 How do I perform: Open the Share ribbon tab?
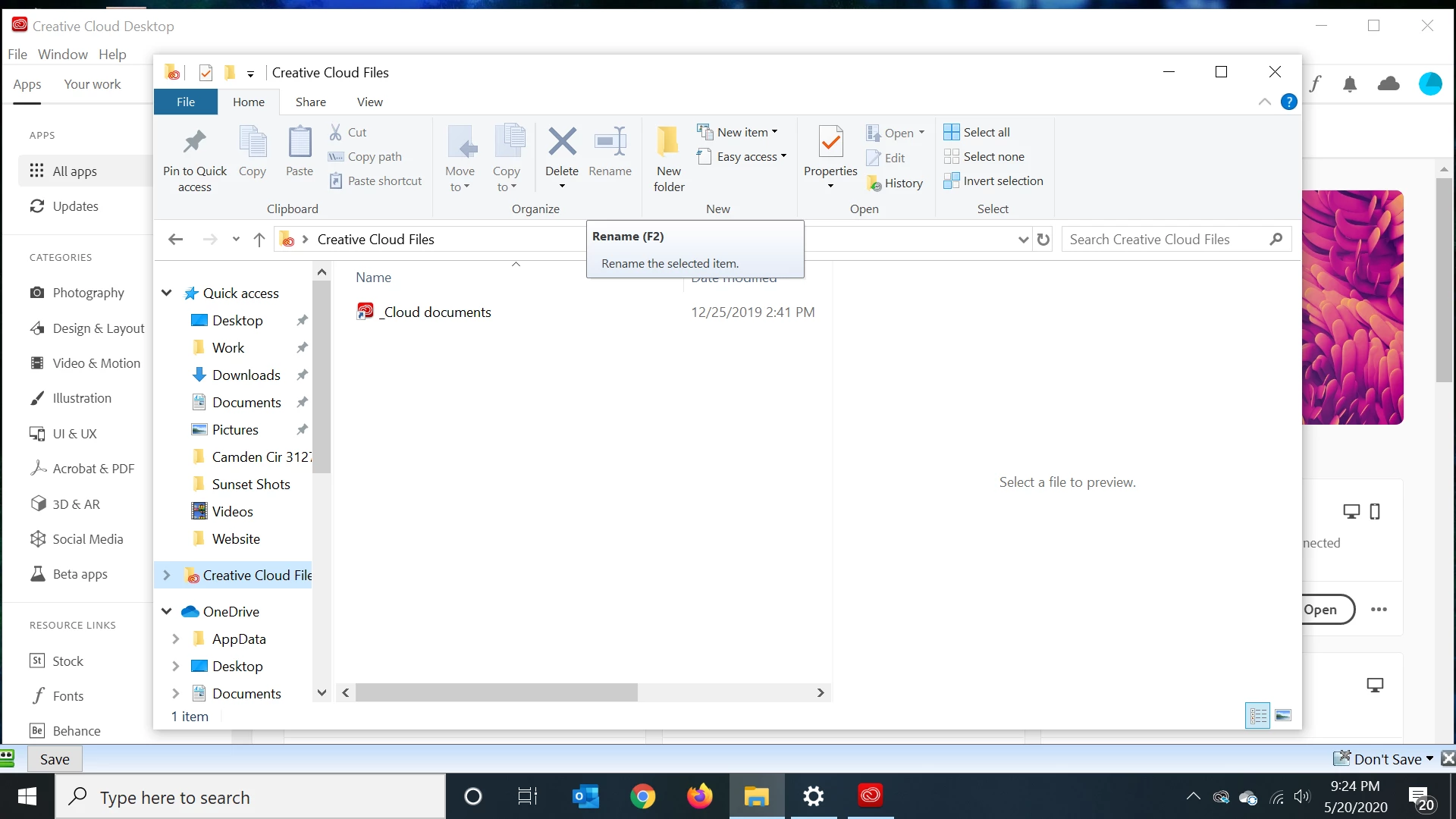click(311, 102)
